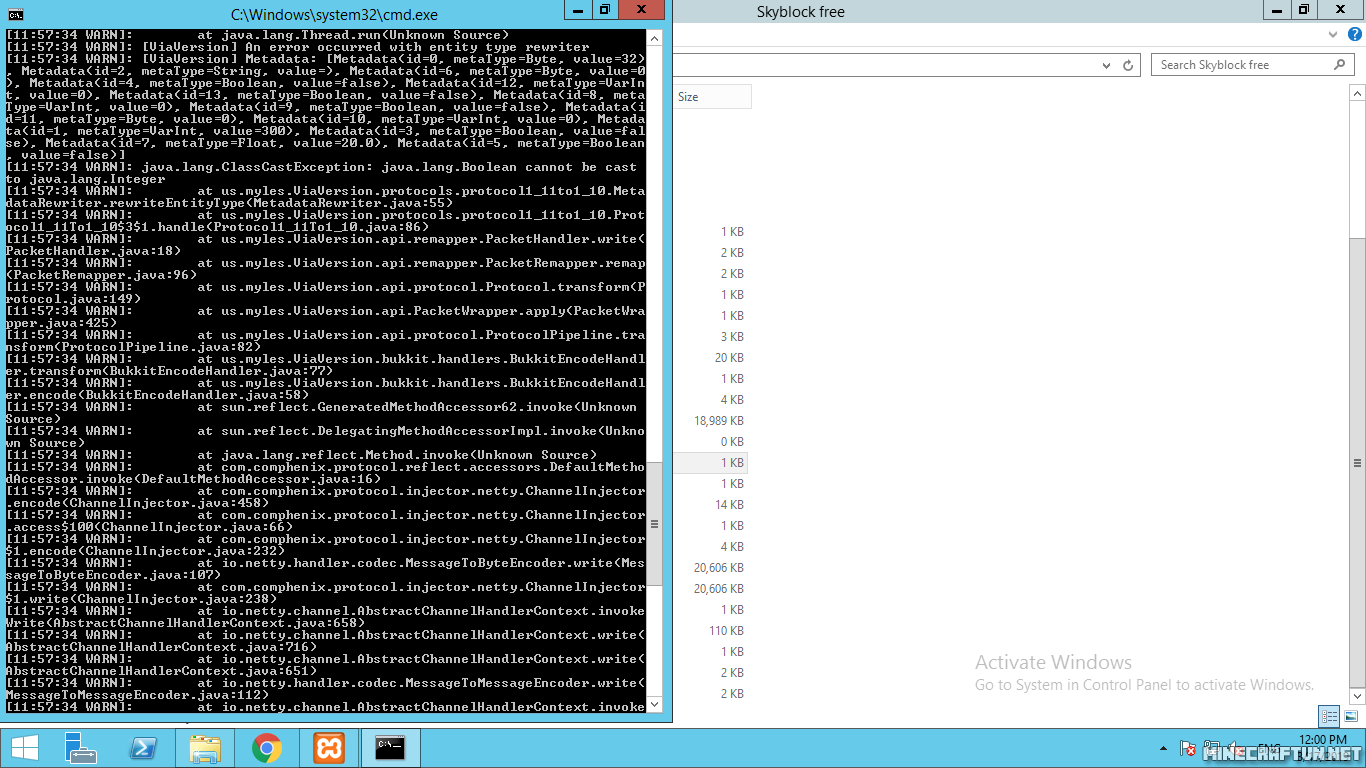
Task: Switch Explorer to details view
Action: [1329, 716]
